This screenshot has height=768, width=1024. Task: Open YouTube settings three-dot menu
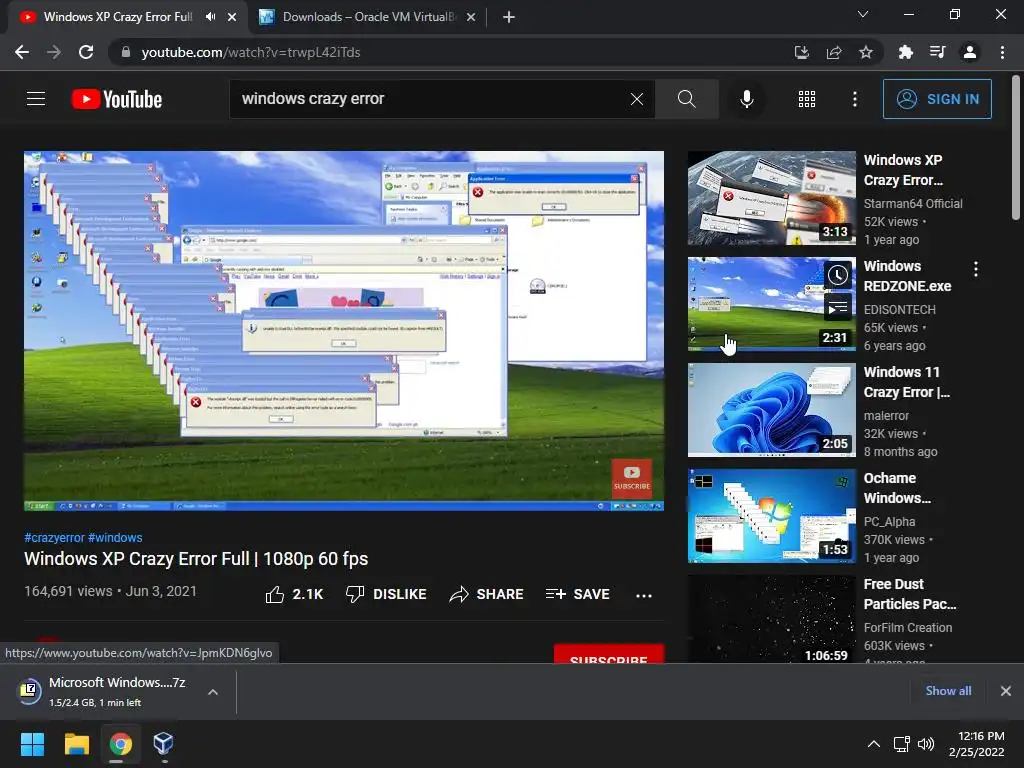click(x=855, y=99)
